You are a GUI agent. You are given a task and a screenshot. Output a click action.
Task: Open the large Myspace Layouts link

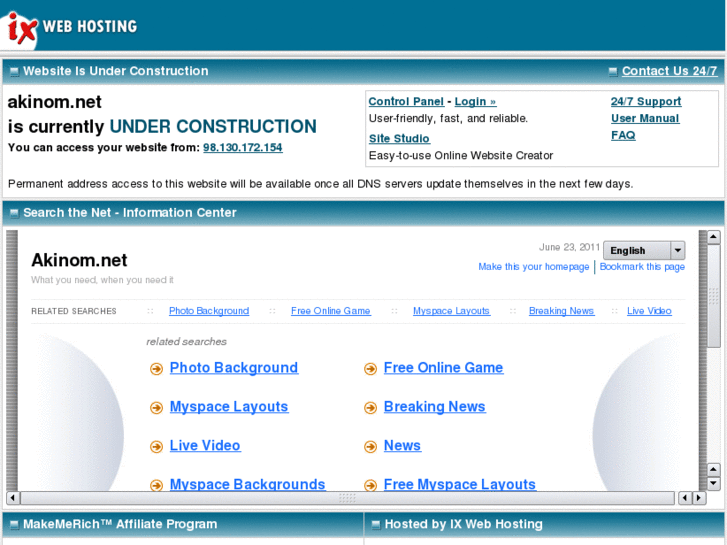[x=229, y=407]
